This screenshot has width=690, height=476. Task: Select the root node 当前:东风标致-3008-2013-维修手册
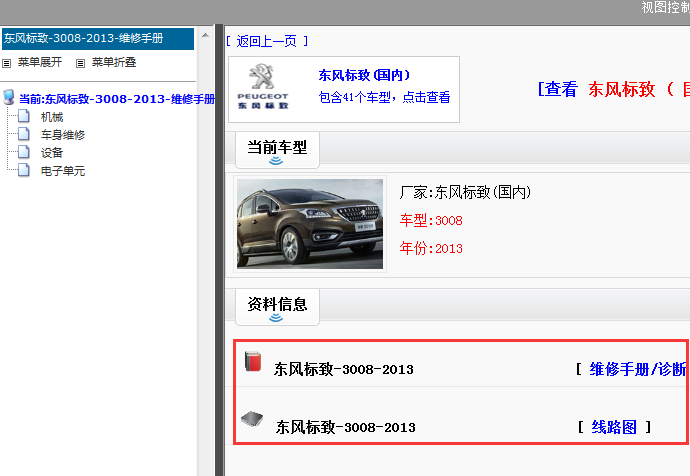pyautogui.click(x=117, y=99)
